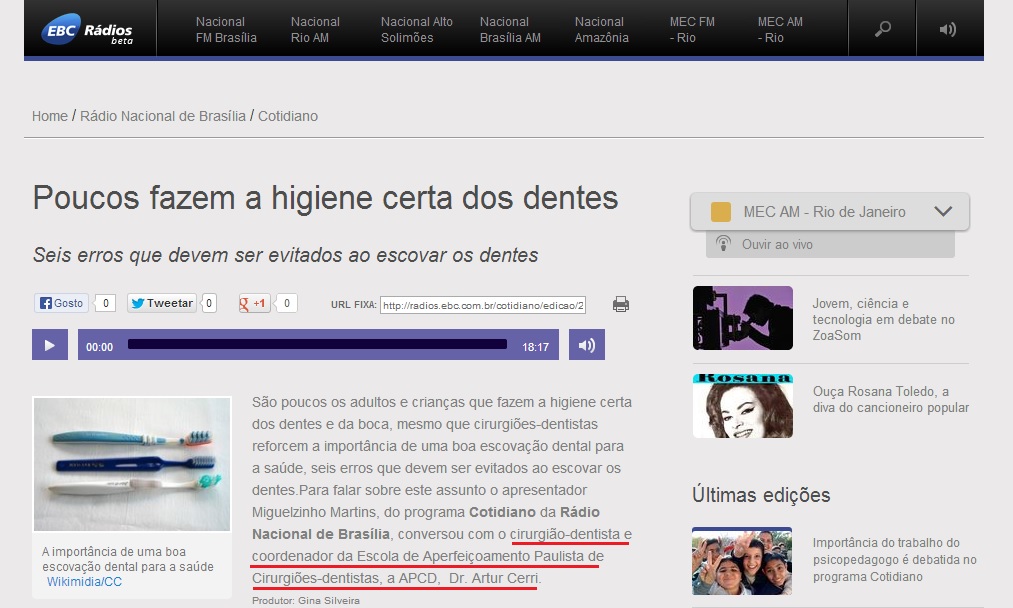Select Nacional Amazônia in top menu
Screen dimensions: 1013x608
(602, 30)
